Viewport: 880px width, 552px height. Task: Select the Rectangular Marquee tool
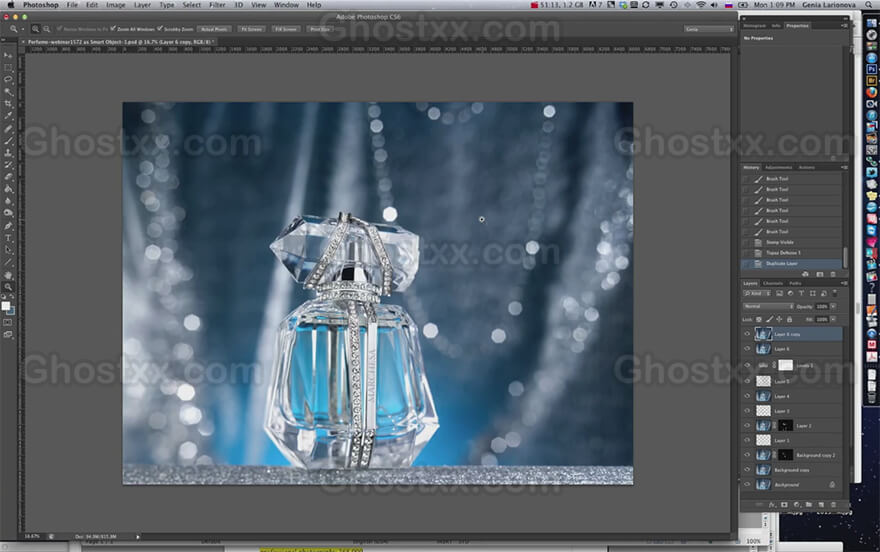click(8, 68)
